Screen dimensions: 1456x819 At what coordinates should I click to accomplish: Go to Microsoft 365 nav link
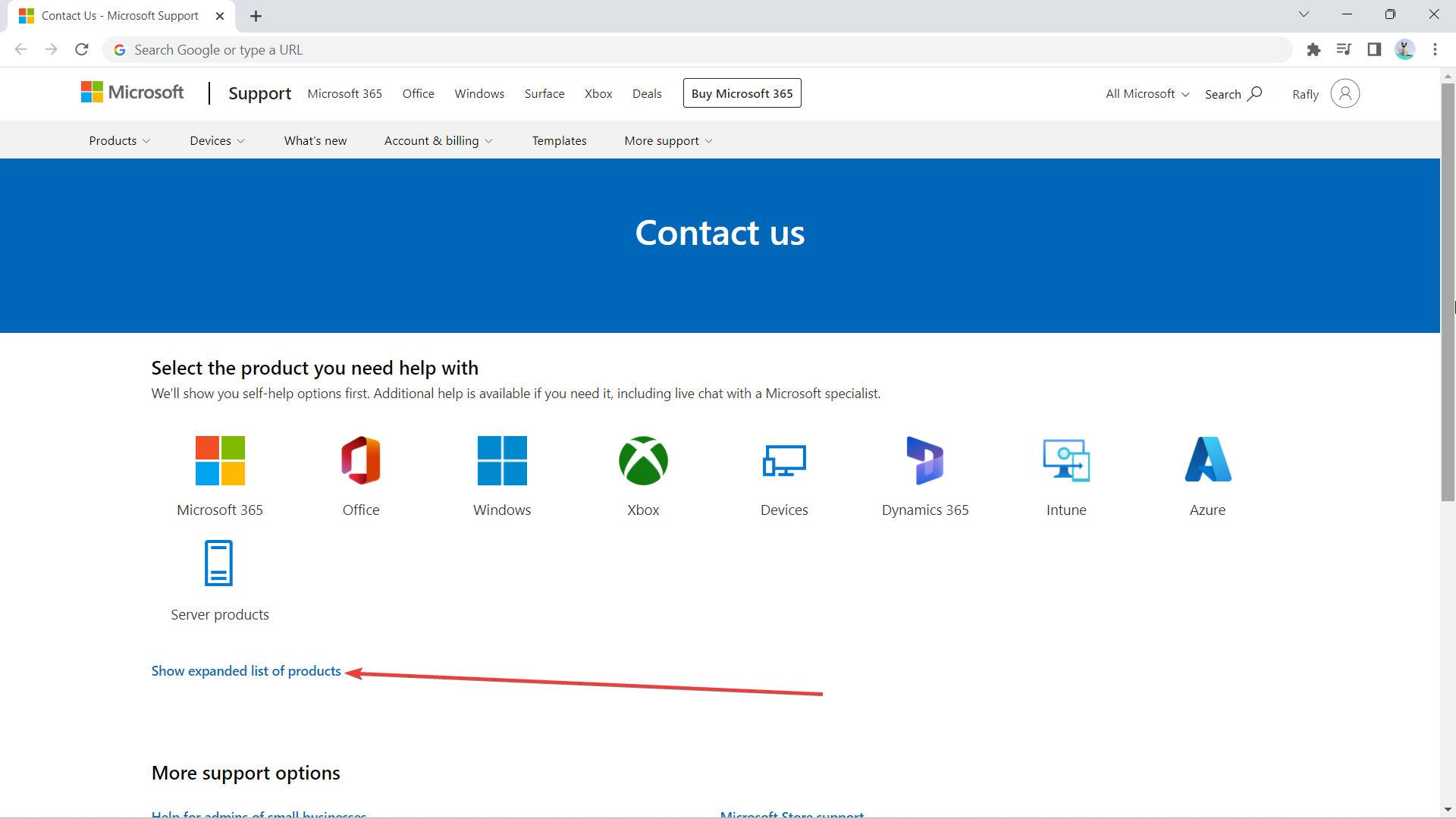click(x=345, y=94)
